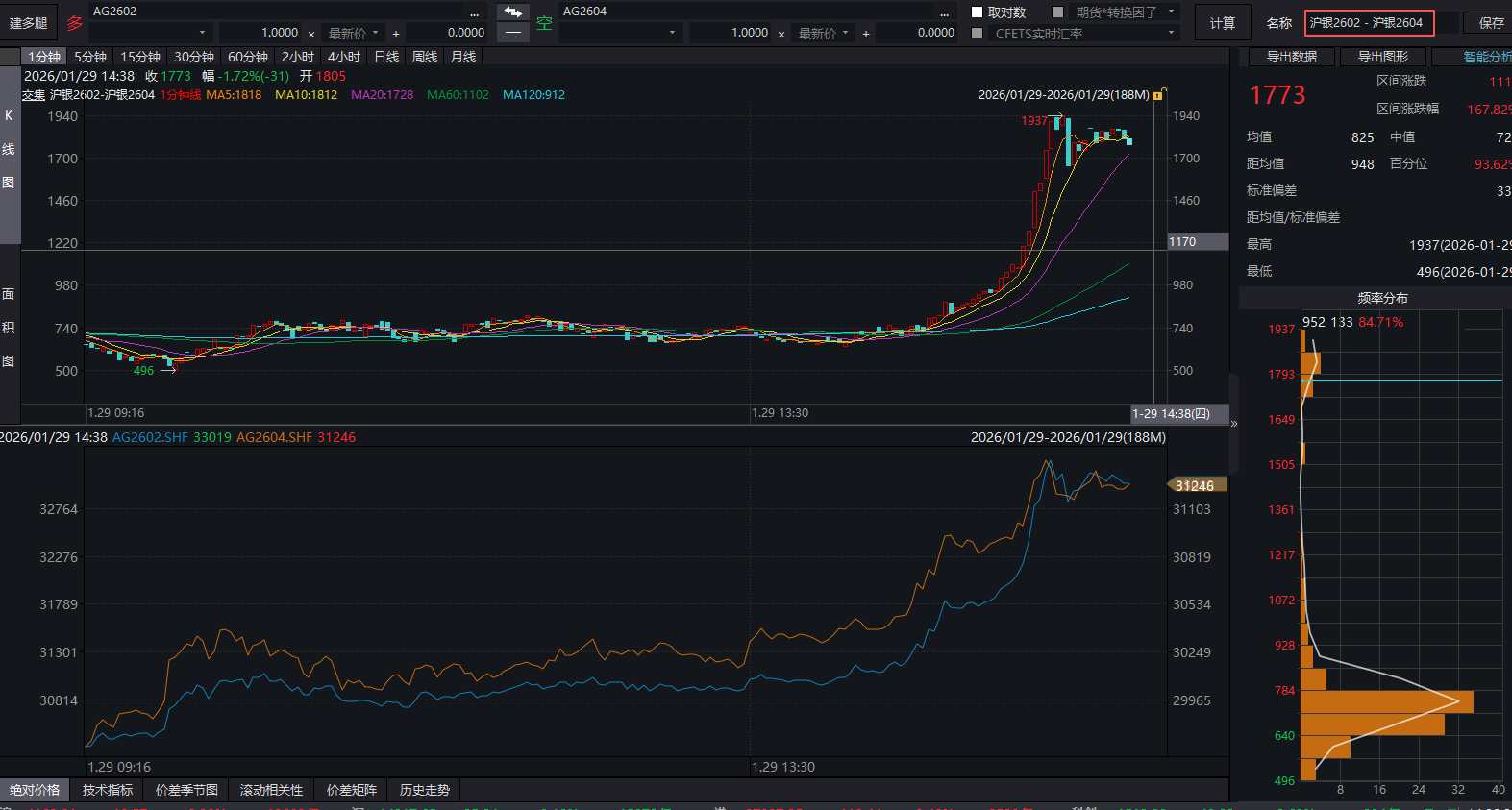The height and width of the screenshot is (810, 1512).
Task: Toggle the CFETS实时汇率 checkbox
Action: 978,34
